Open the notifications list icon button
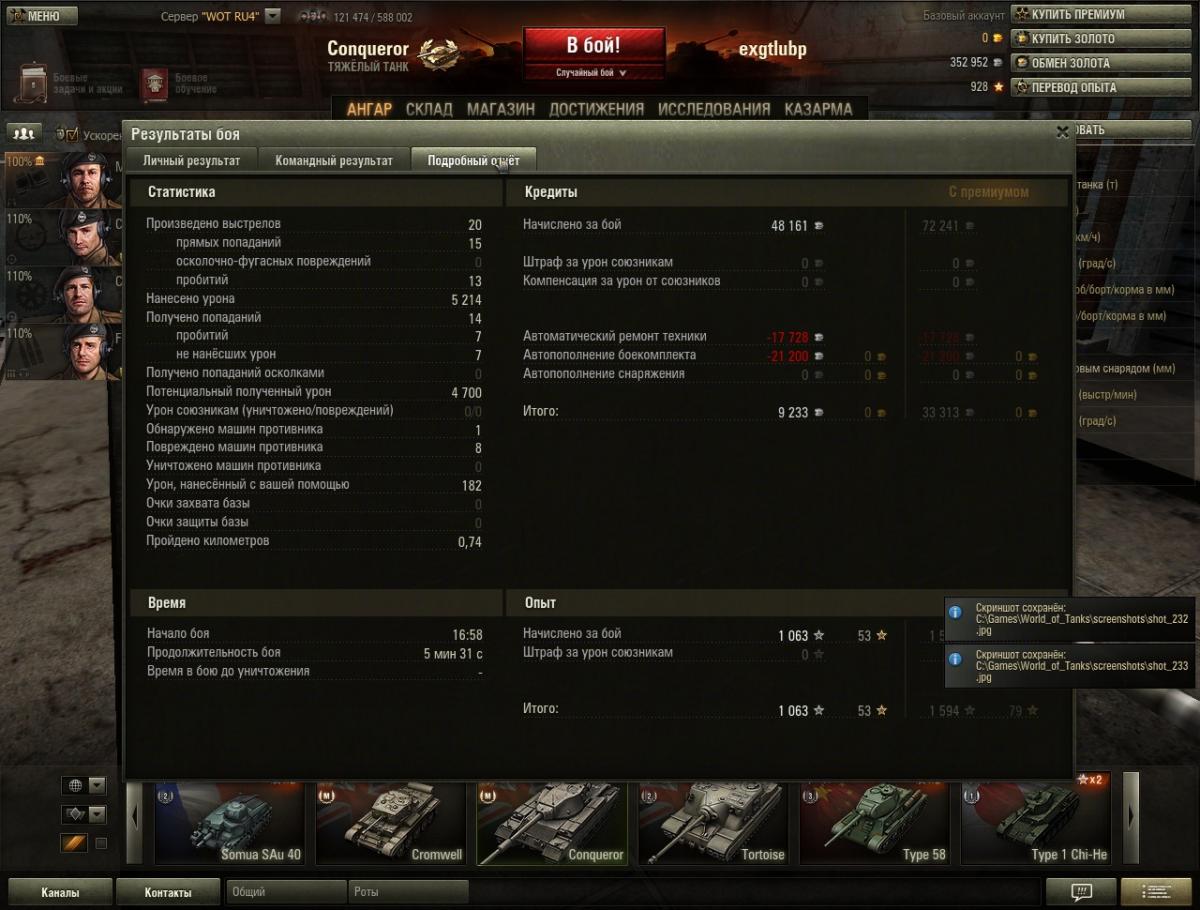This screenshot has height=910, width=1200. tap(1156, 892)
